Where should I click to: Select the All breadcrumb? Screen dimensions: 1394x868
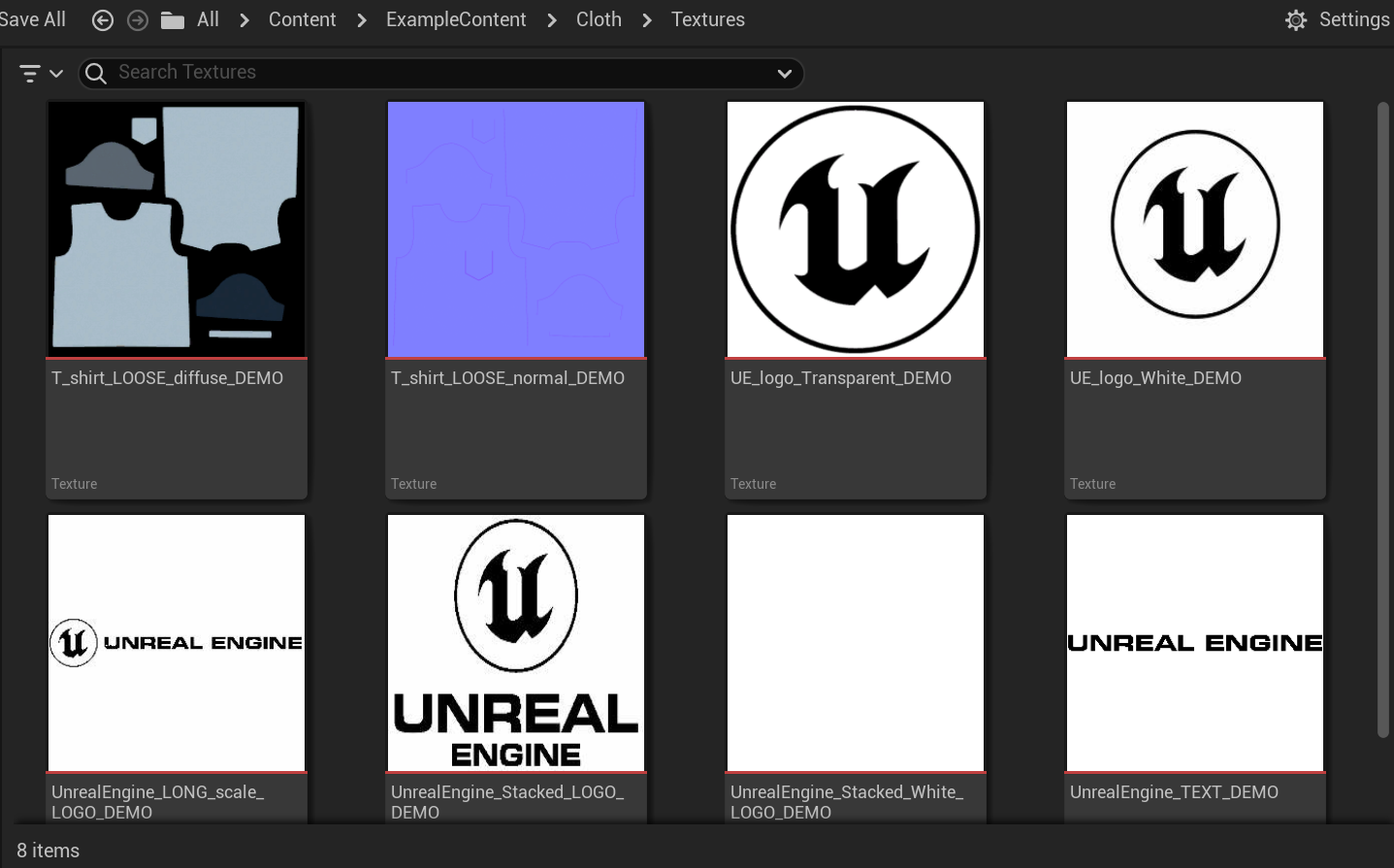pyautogui.click(x=208, y=19)
